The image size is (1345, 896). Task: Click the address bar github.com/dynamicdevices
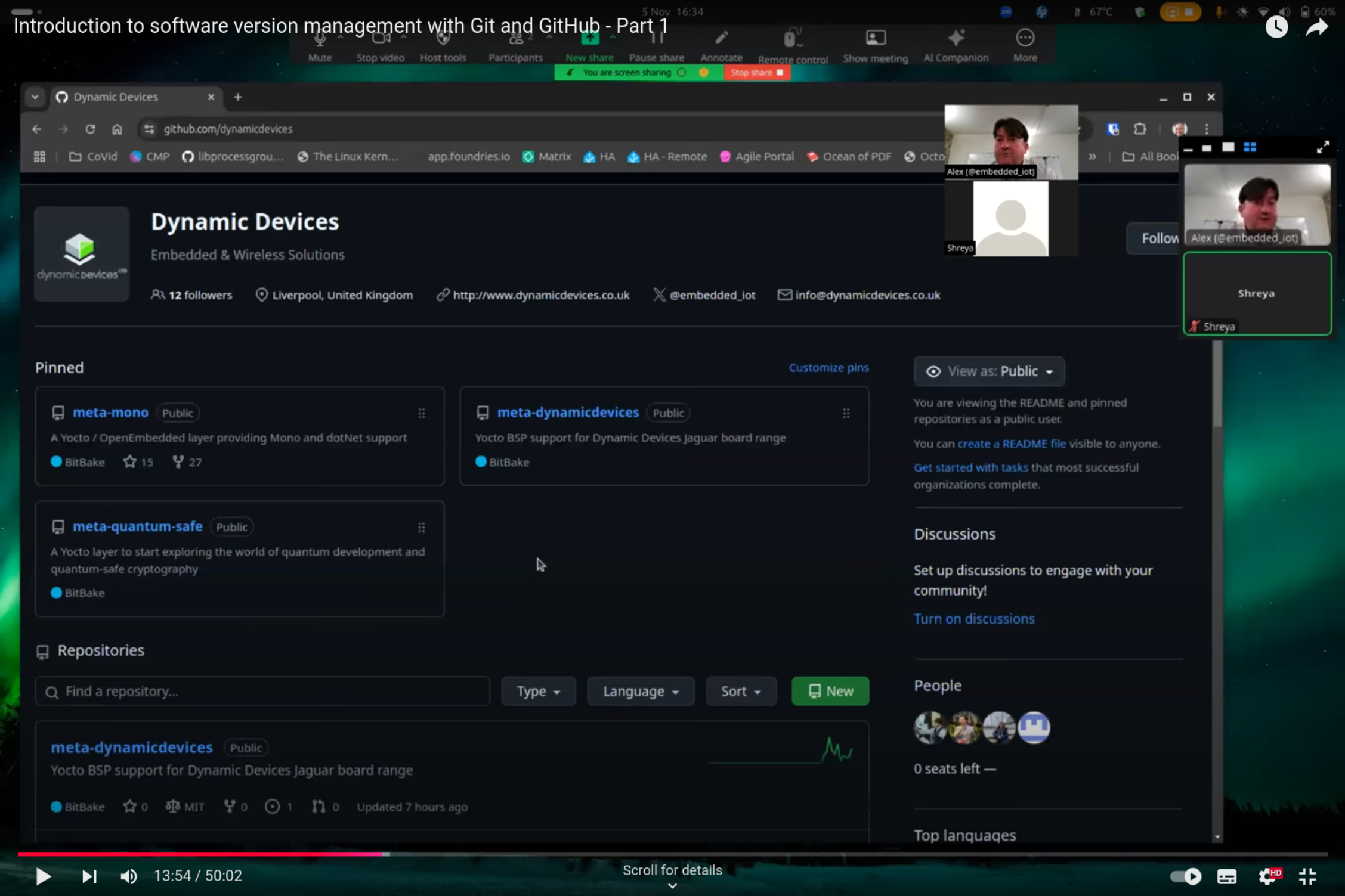tap(228, 129)
